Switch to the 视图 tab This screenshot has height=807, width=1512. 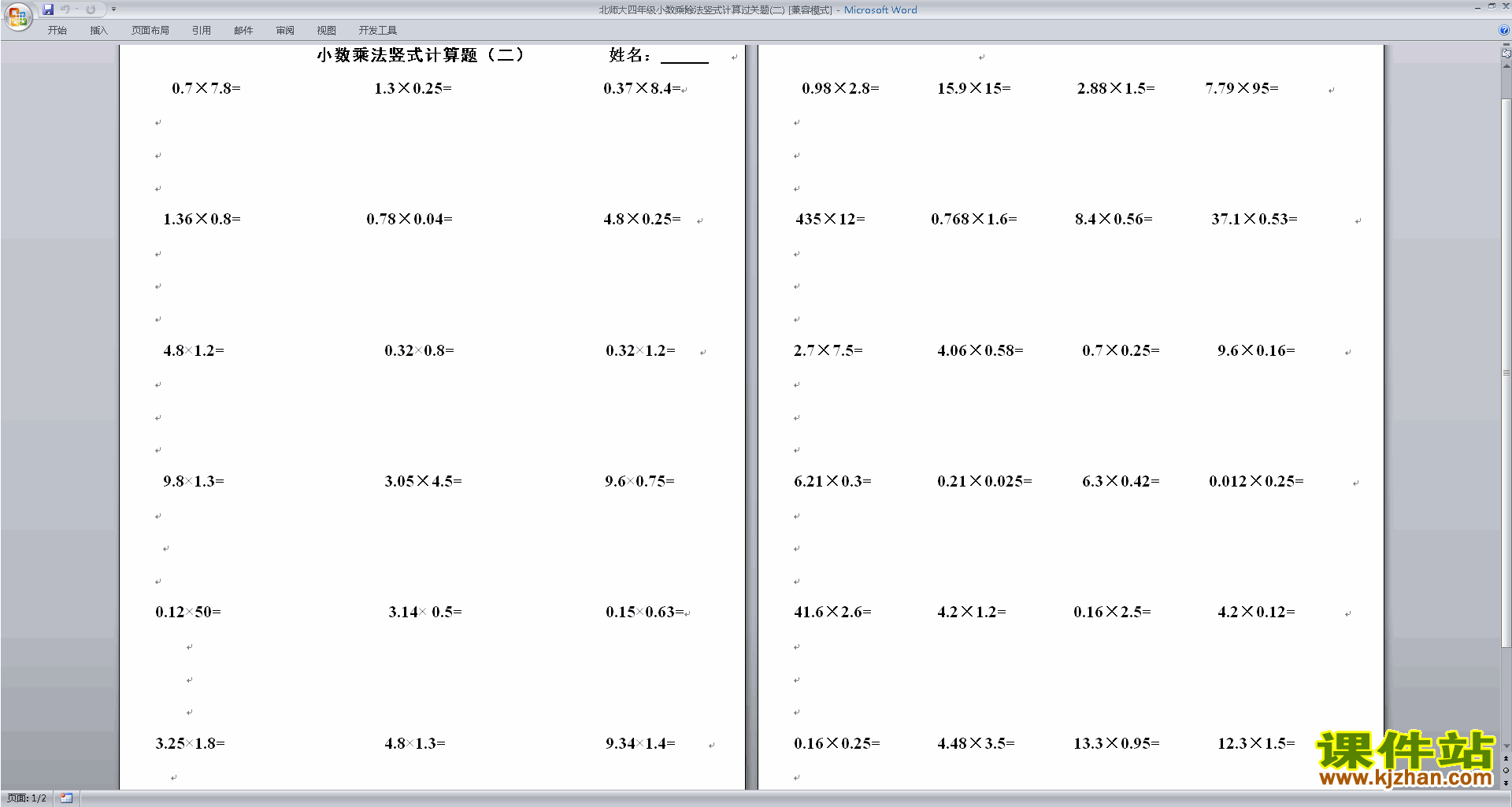click(327, 30)
